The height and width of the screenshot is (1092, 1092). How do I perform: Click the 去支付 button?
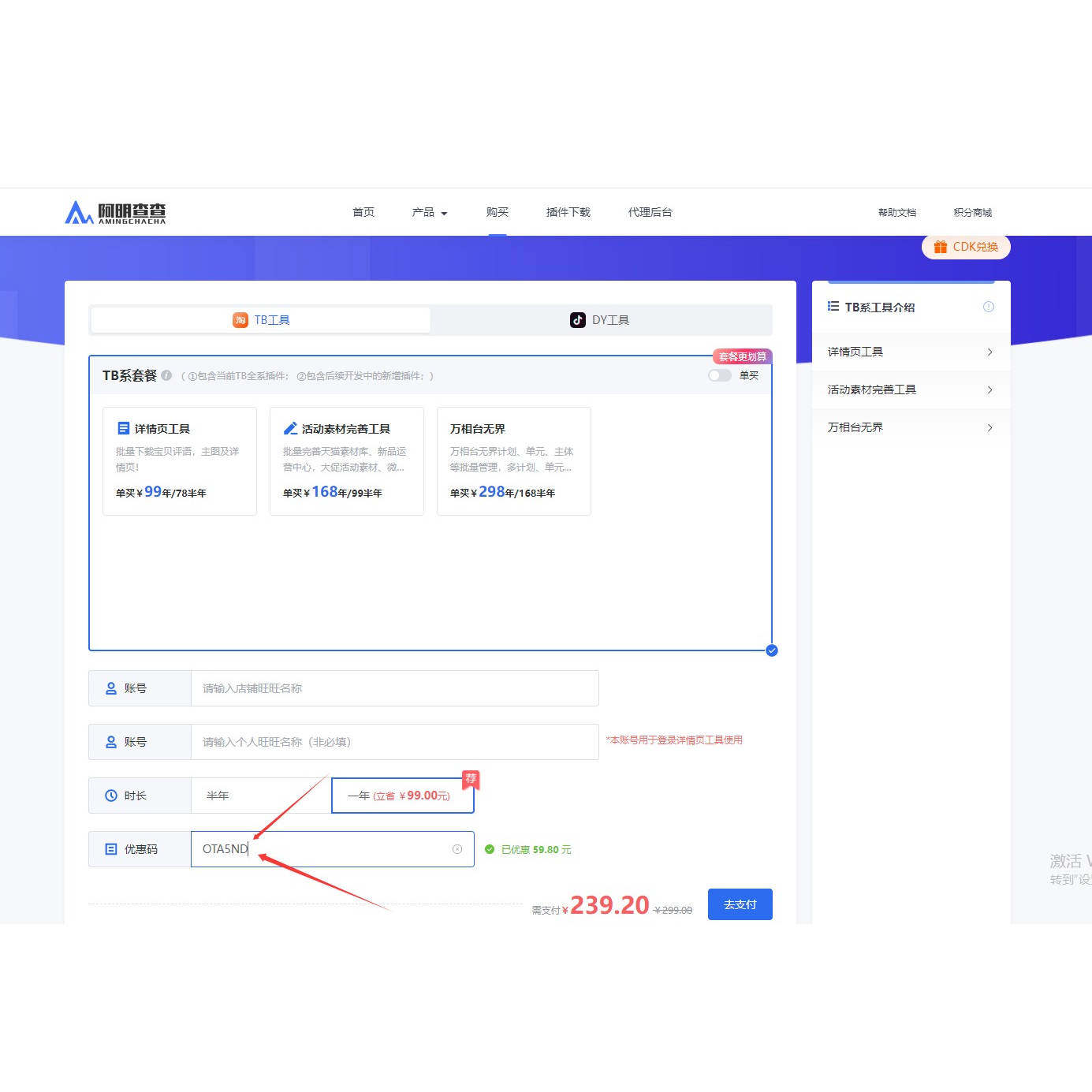coord(740,904)
